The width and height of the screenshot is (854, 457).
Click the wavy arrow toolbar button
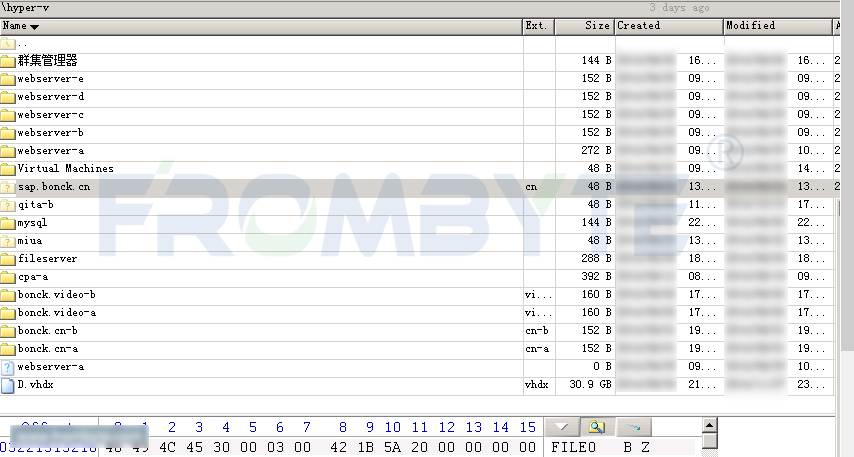[634, 427]
